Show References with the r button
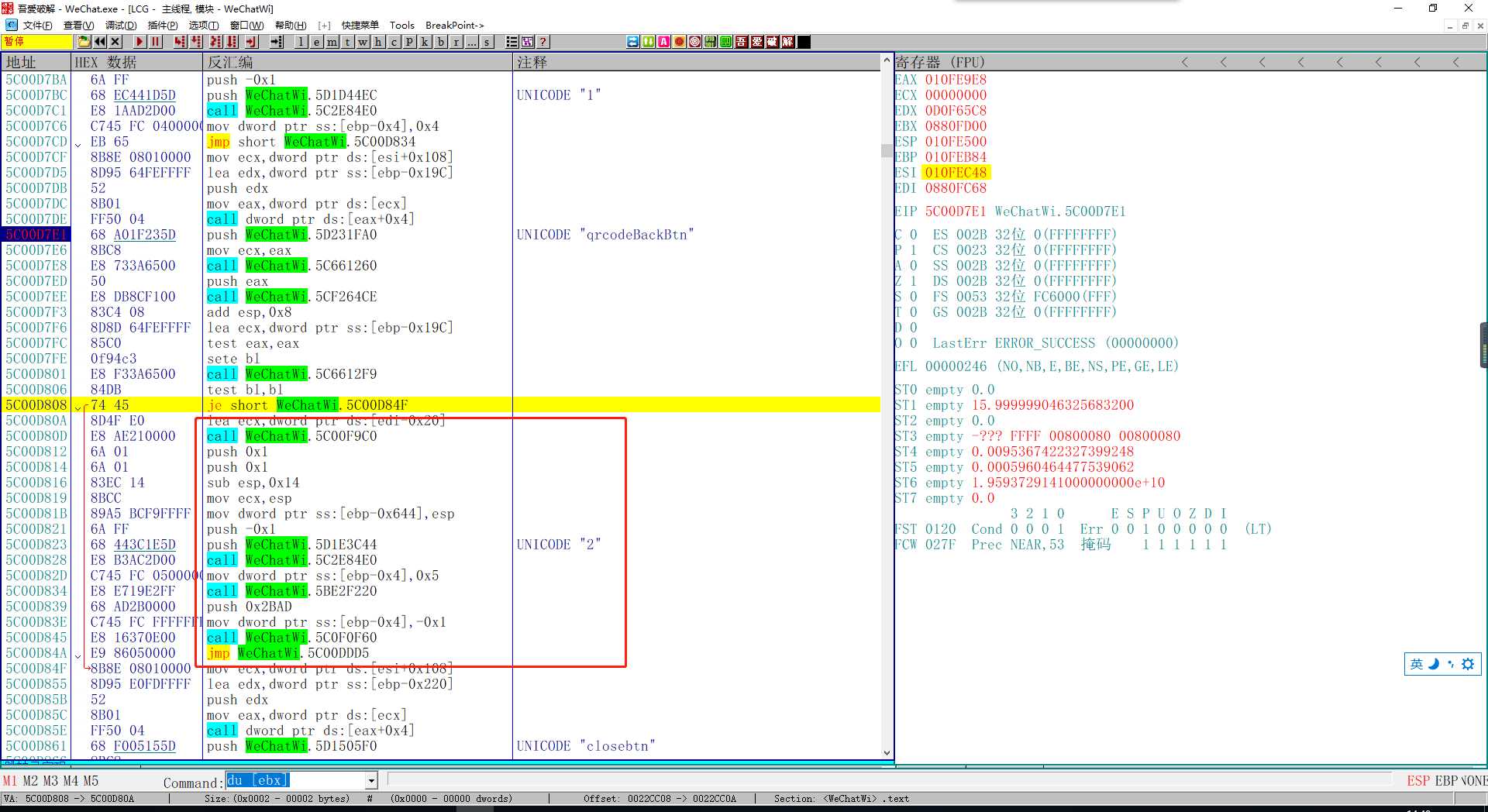Screen dimensions: 1488x812 456,42
